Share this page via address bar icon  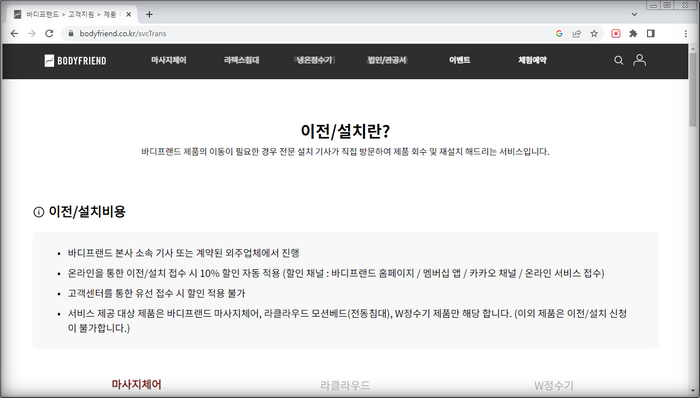click(576, 33)
